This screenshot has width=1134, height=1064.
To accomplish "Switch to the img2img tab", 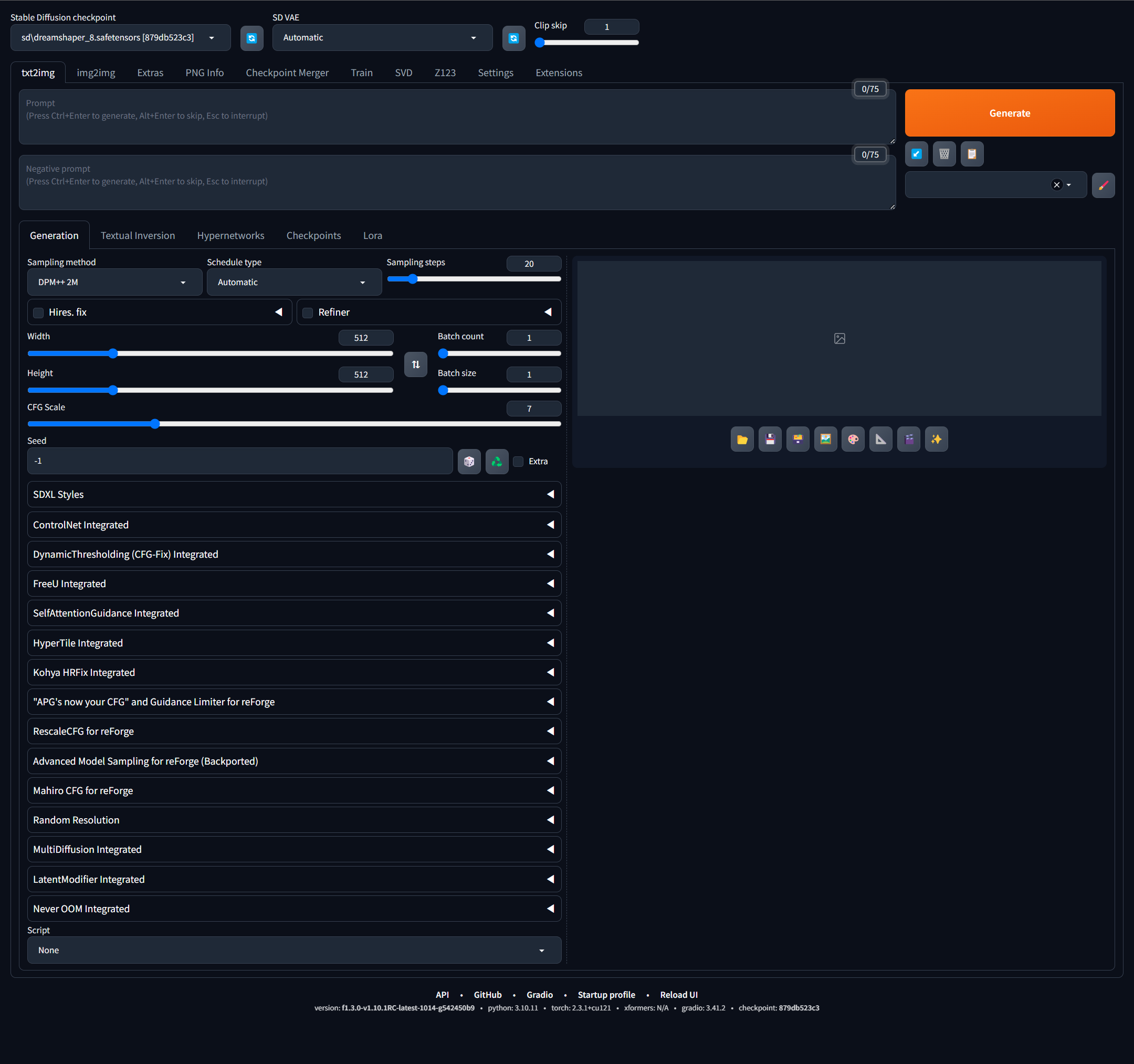I will tap(96, 73).
